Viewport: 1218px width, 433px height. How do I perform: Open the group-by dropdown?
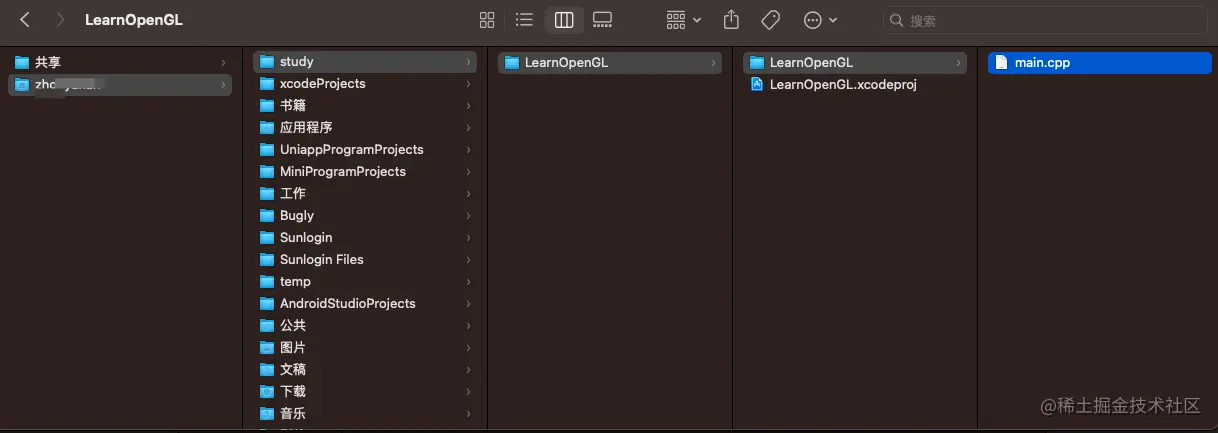[684, 20]
